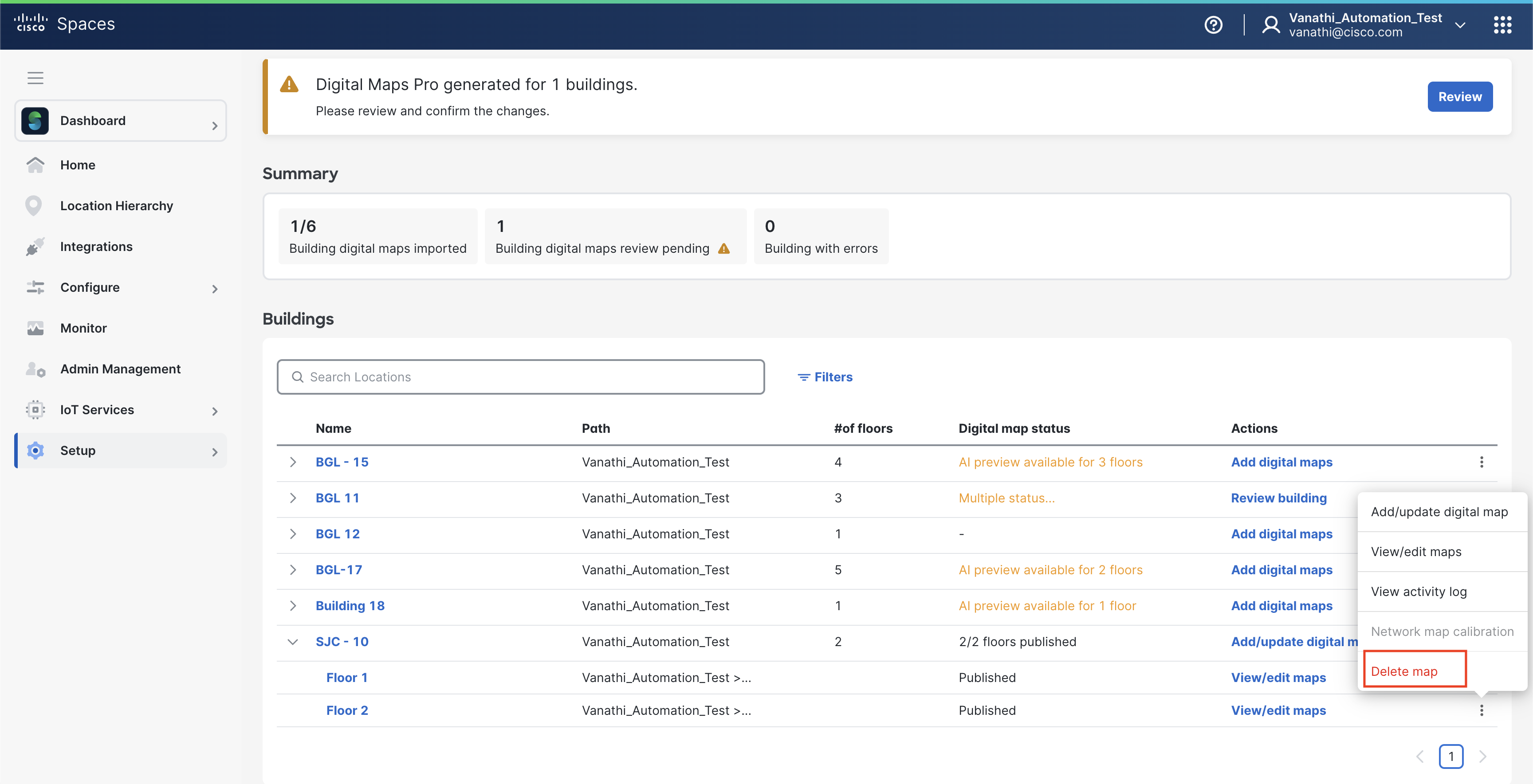
Task: Open the three-dot menu for Floor 2
Action: coord(1481,710)
